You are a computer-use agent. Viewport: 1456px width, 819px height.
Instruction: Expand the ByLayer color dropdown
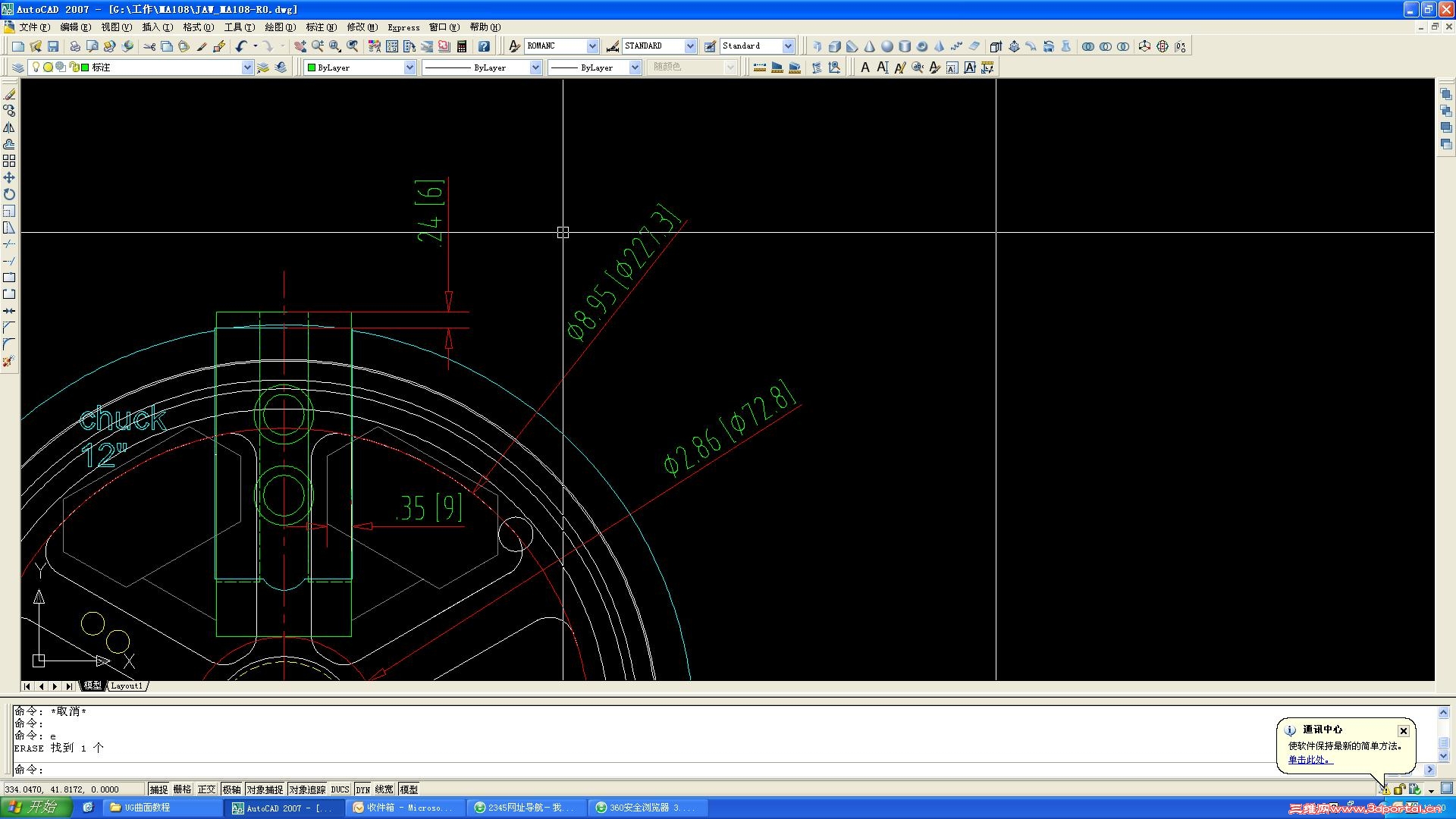pos(409,67)
